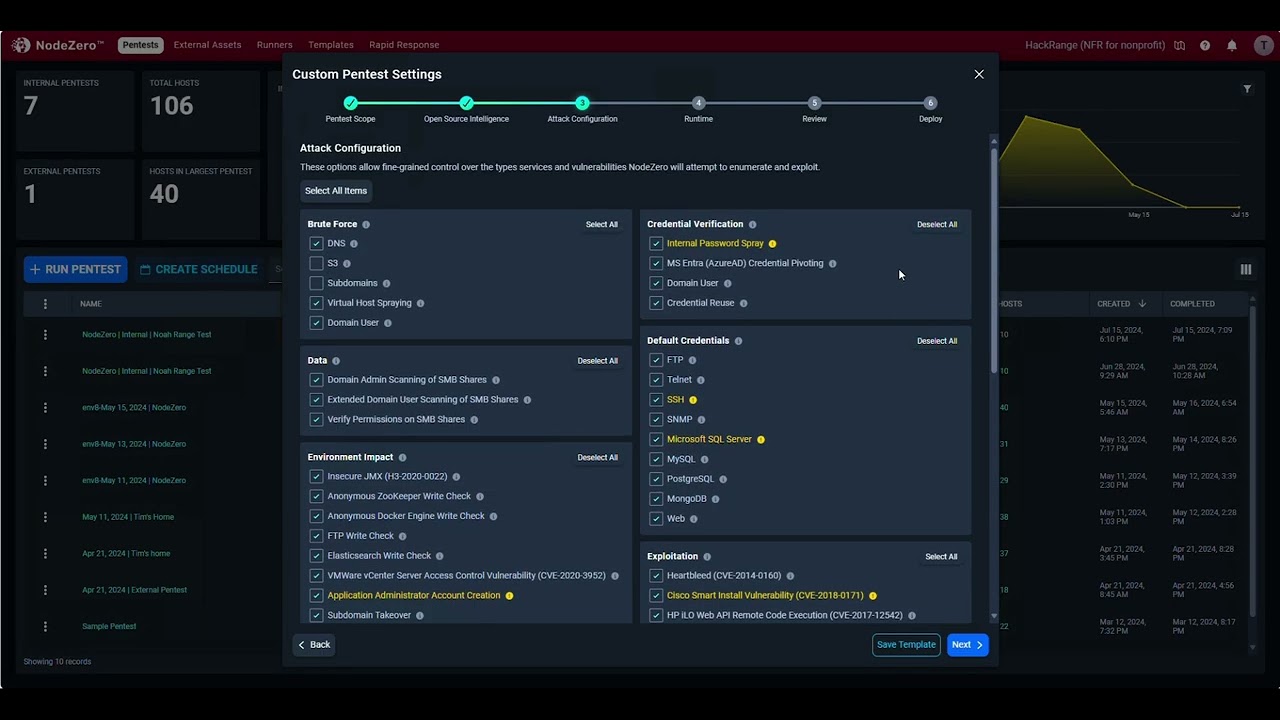Click the yellow warning icon next to Microsoft SQL Server

(x=761, y=440)
